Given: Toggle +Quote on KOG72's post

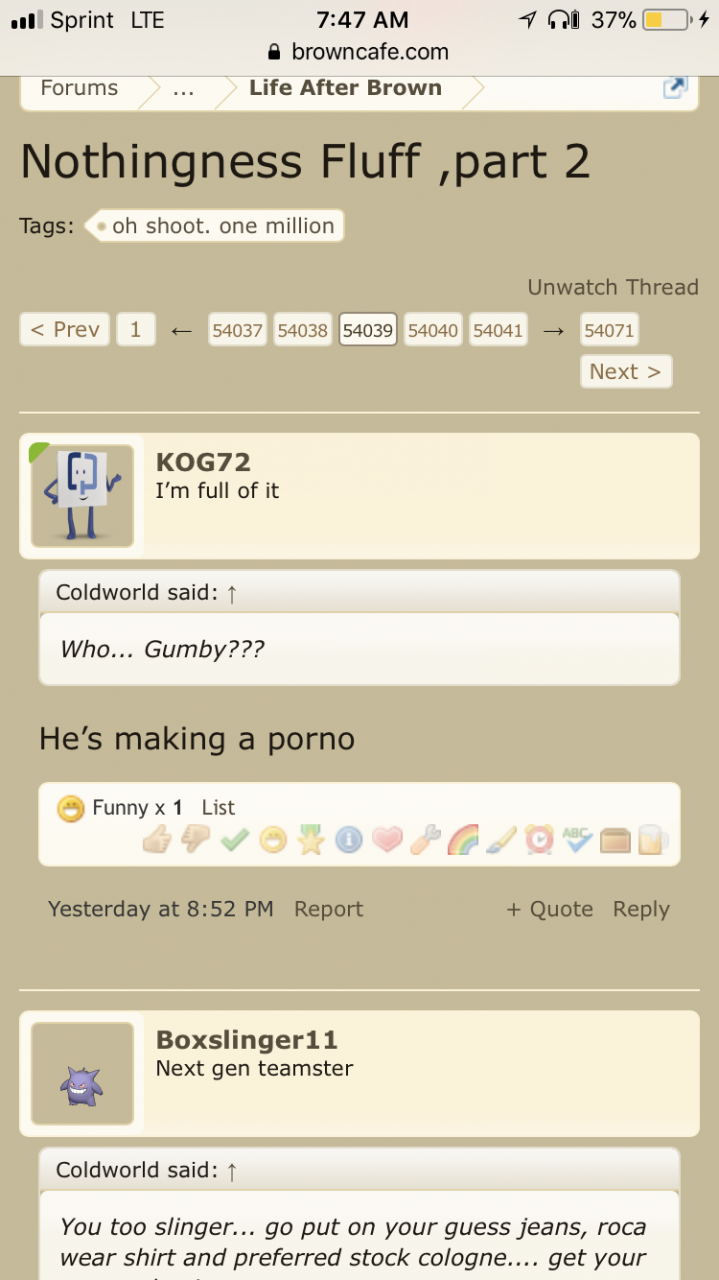Looking at the screenshot, I should pos(549,909).
